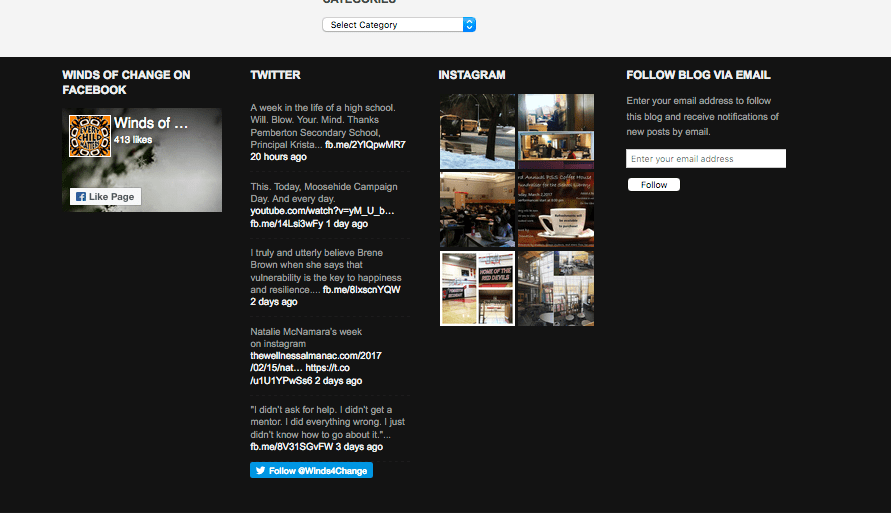Open the Coffee House poster Instagram photo

click(x=556, y=210)
